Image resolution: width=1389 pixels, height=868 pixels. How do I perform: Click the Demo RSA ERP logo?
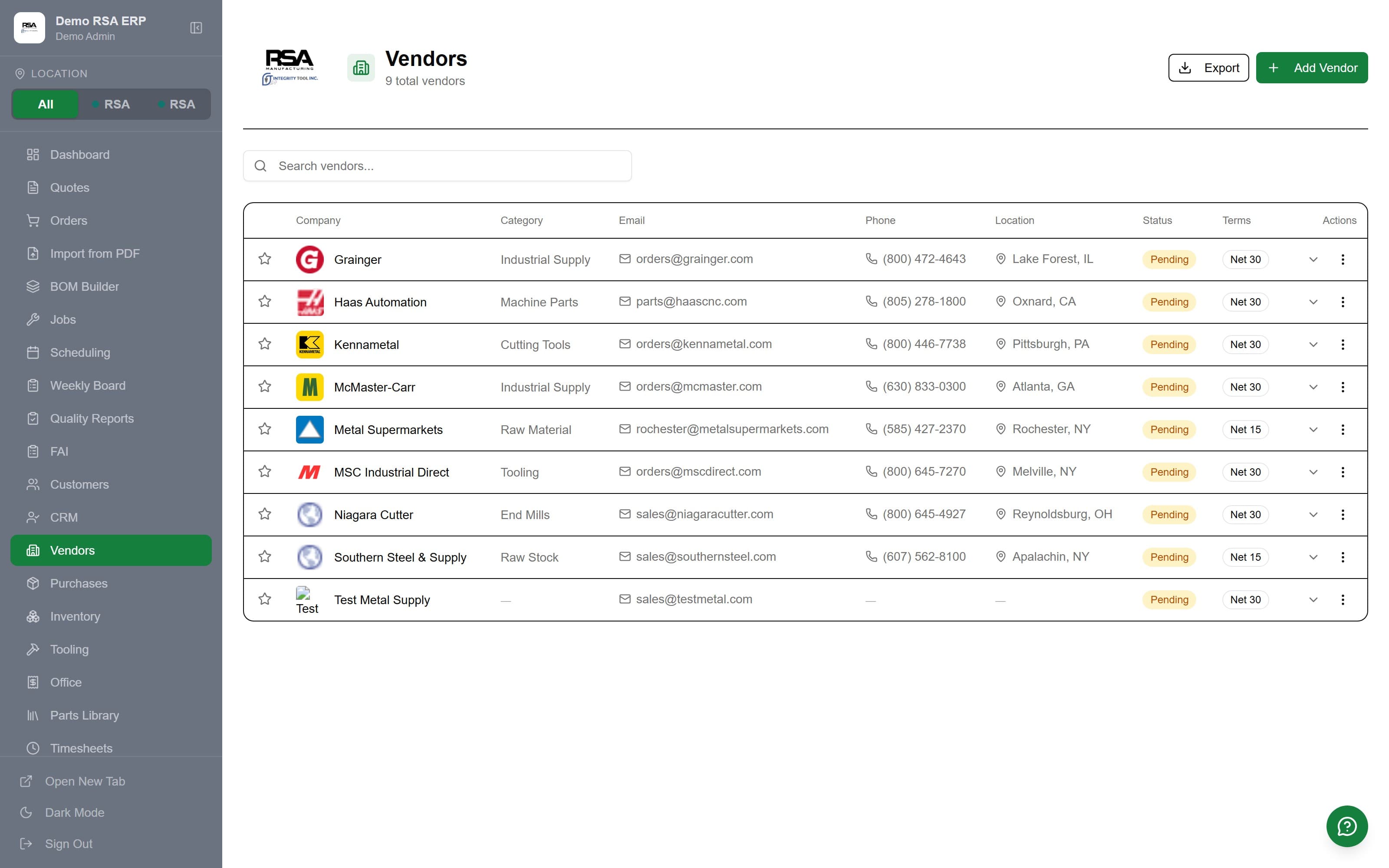point(29,27)
